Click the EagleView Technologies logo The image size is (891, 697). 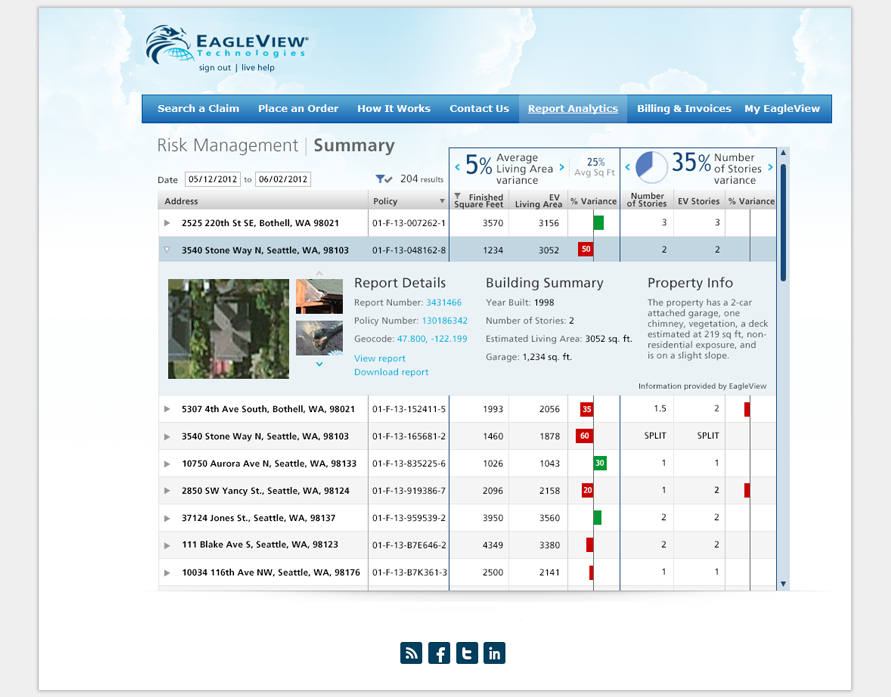(x=227, y=44)
